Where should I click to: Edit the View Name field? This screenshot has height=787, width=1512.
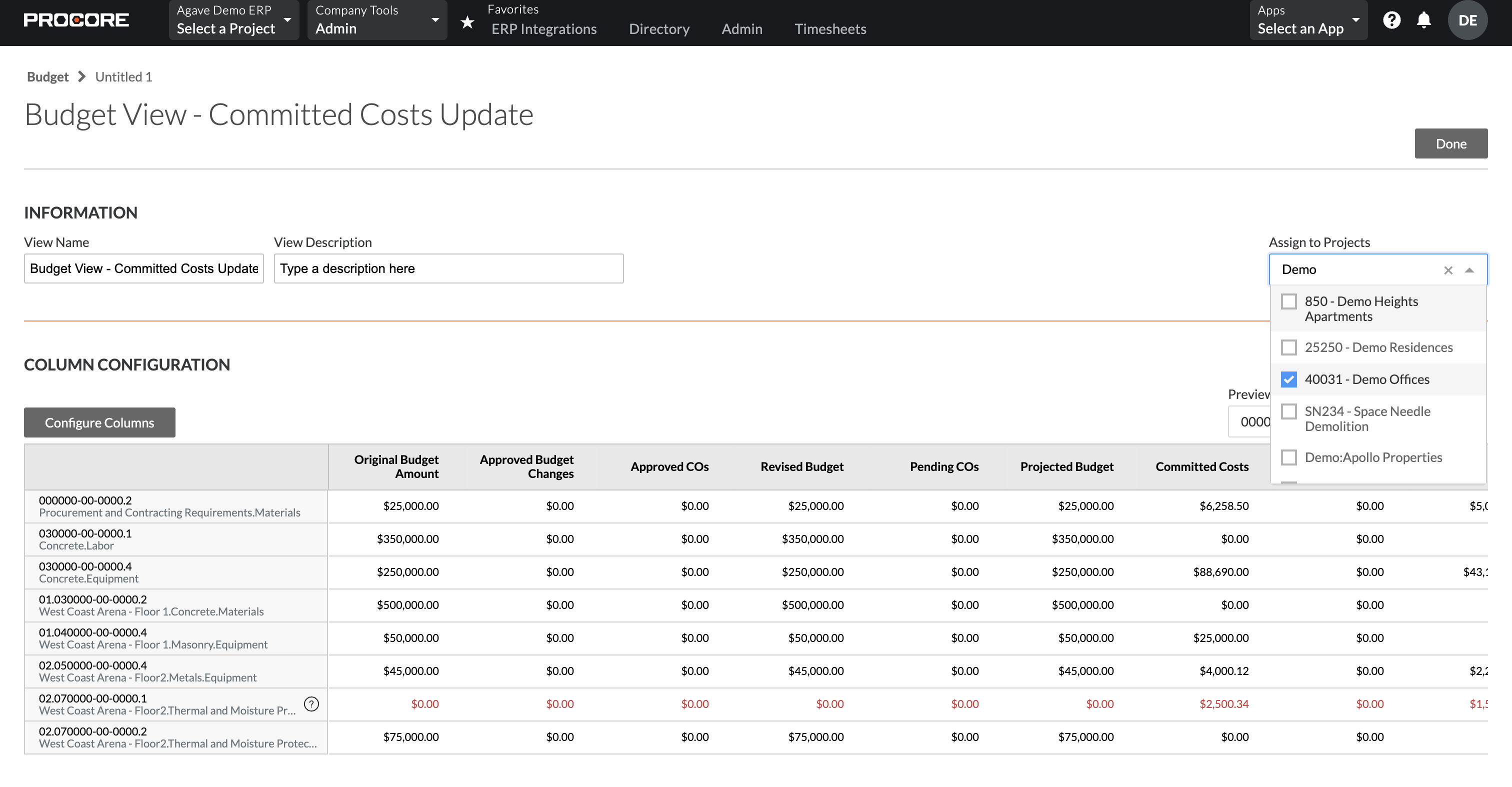tap(144, 269)
